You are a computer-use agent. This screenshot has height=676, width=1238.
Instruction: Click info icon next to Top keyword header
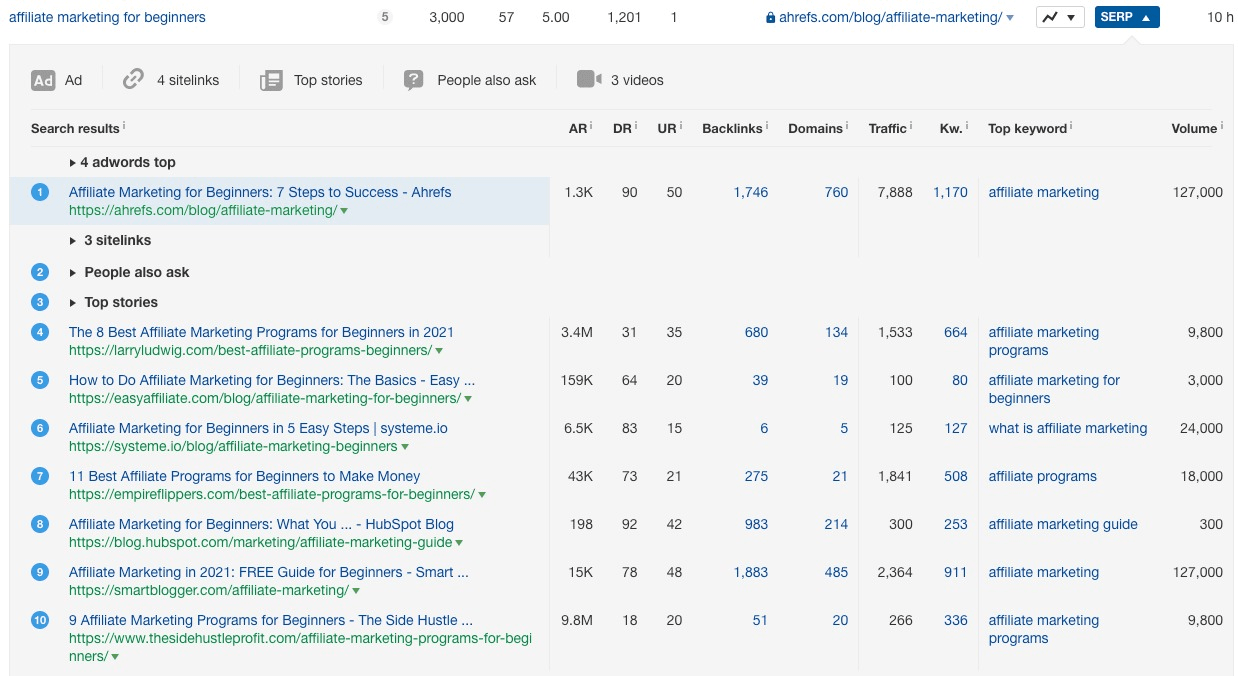click(x=1071, y=126)
